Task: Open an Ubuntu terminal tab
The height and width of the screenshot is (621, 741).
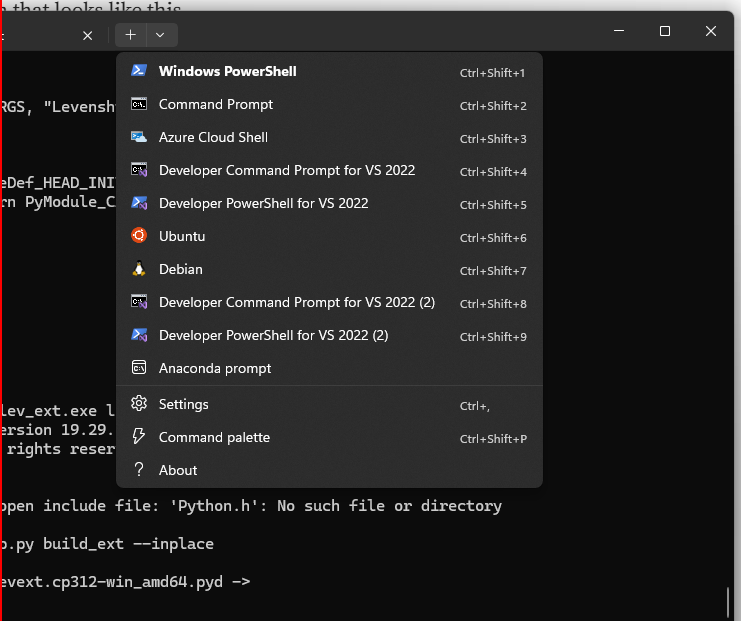Action: click(329, 236)
